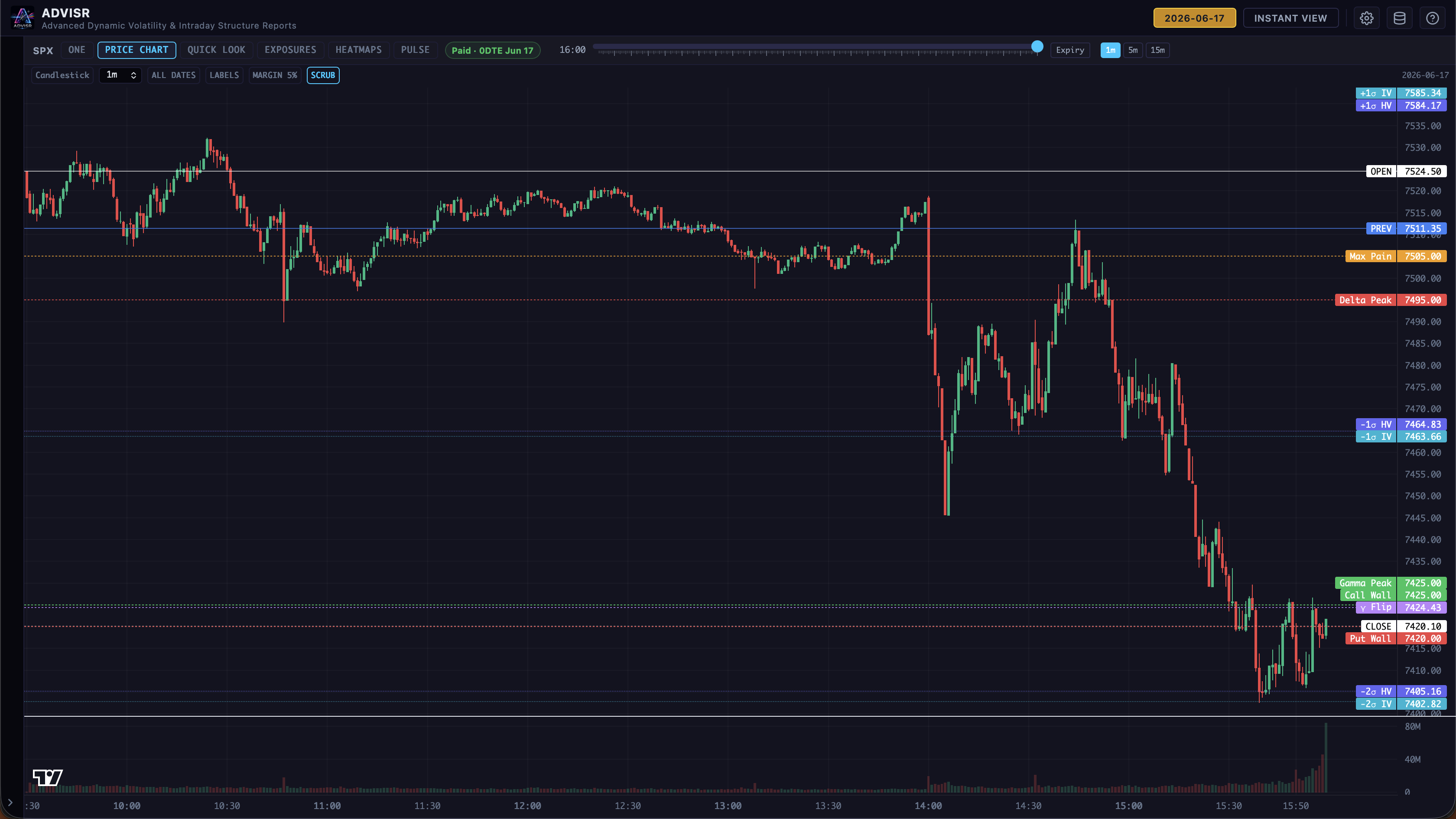Expand the left sidebar chevron
The width and height of the screenshot is (1456, 819).
pos(10,802)
